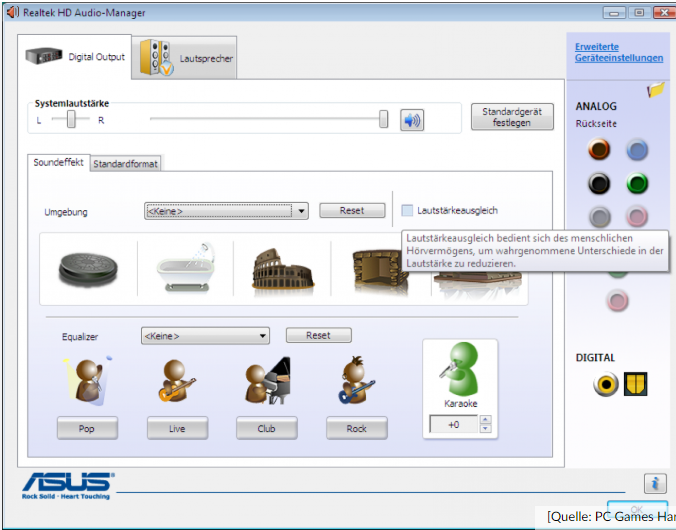
Task: Open the yellow folder connector settings icon
Action: pos(655,90)
